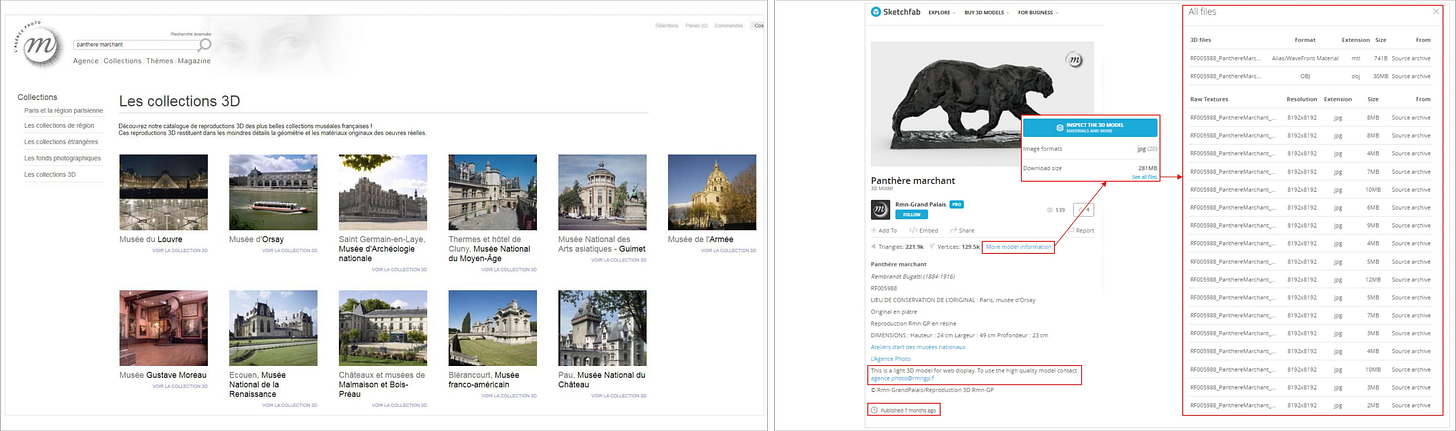Click the PRO badge next to Rmn-Grand Palais
Screen dimensions: 1456x431
click(x=956, y=203)
